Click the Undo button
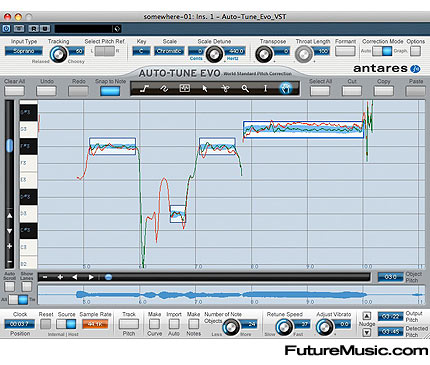This screenshot has width=430, height=365. click(x=46, y=91)
